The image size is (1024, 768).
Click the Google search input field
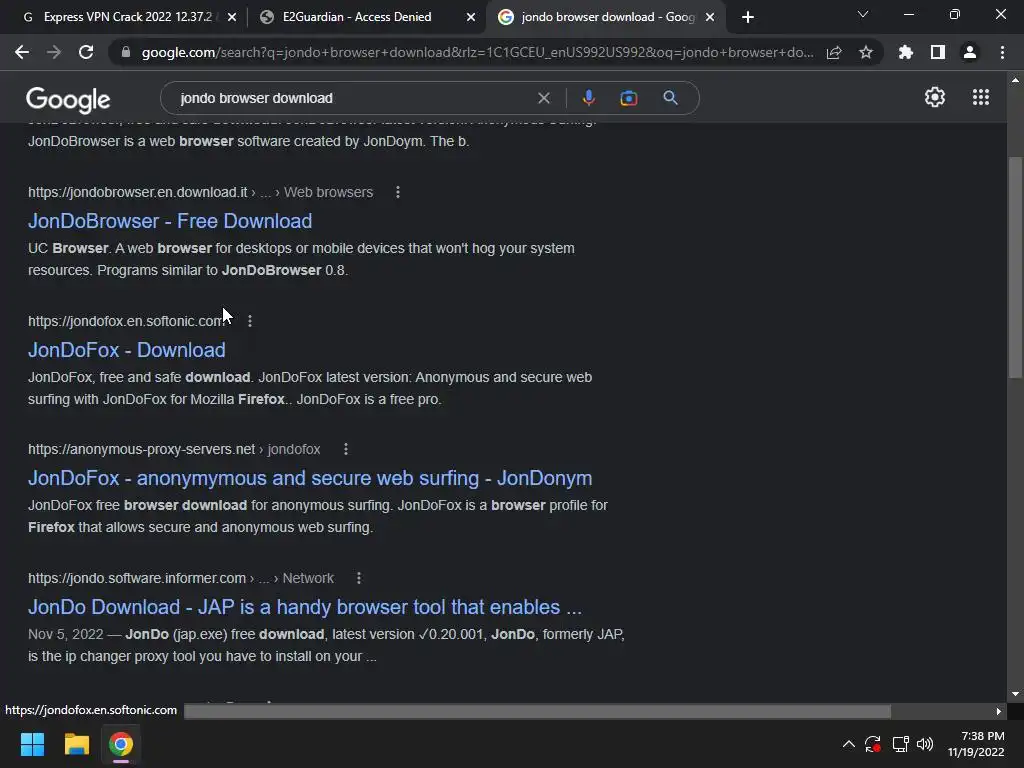coord(353,98)
